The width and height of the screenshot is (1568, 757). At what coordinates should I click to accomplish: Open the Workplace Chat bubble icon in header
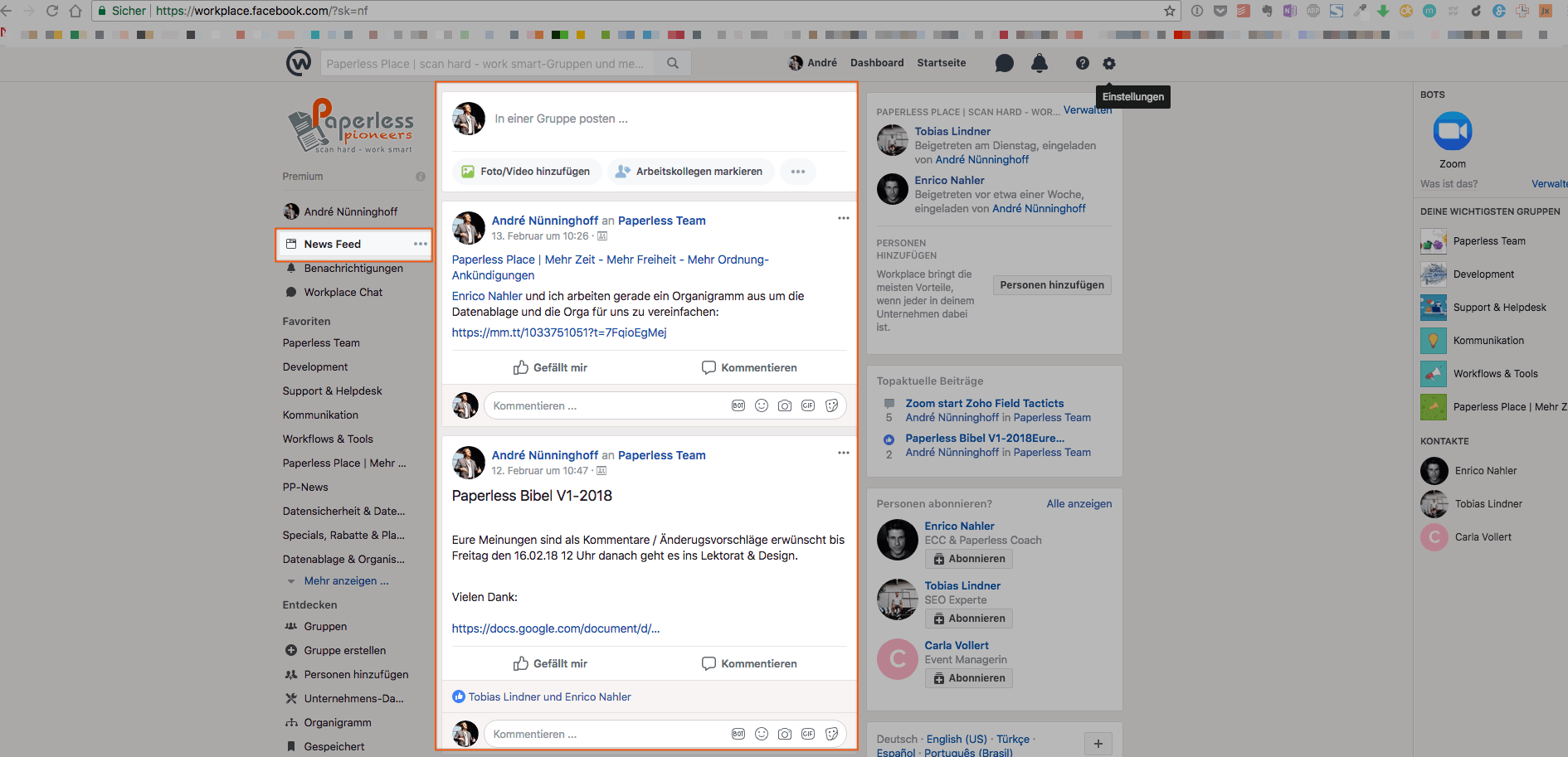pos(1004,63)
